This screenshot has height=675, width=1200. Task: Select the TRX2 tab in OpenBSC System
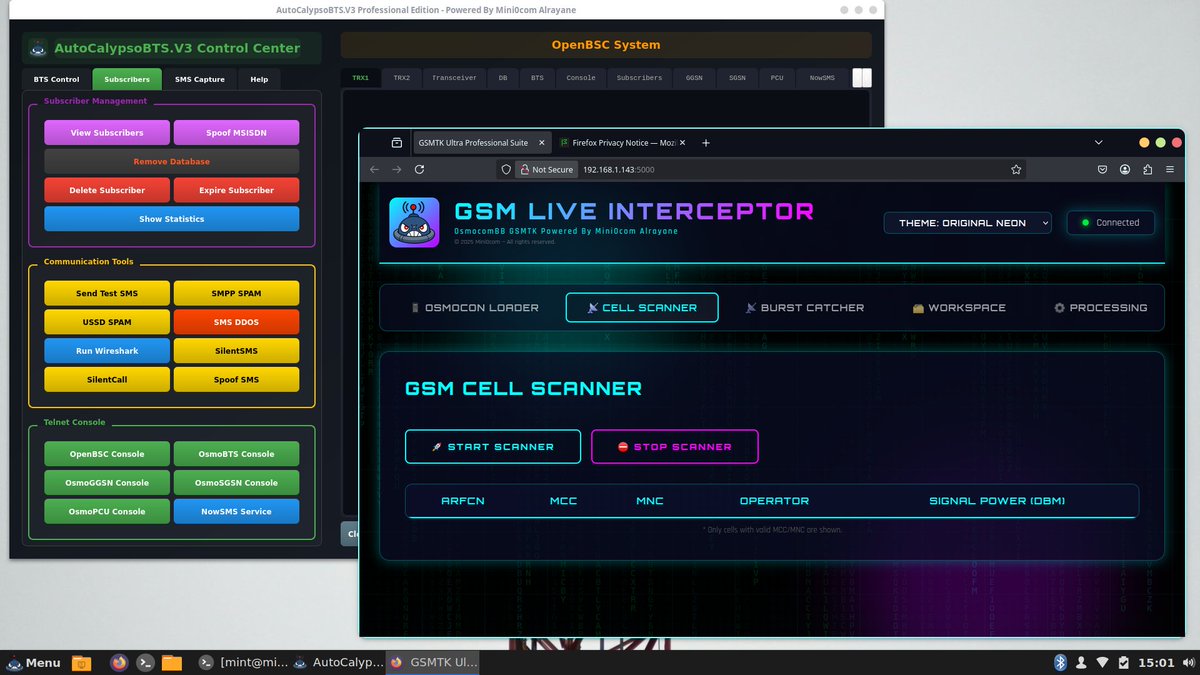tap(401, 77)
